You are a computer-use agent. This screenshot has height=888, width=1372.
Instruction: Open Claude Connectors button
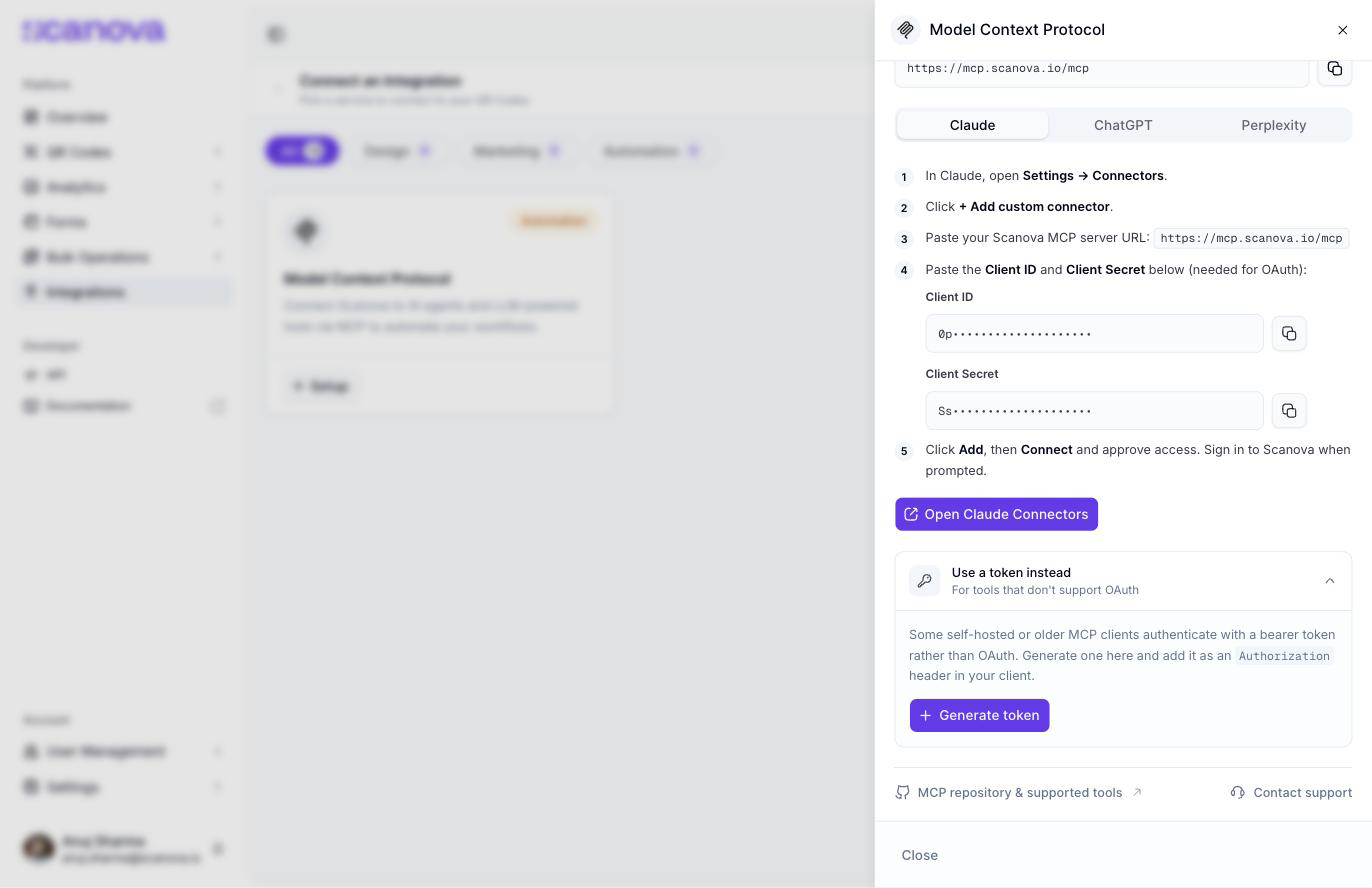tap(996, 514)
